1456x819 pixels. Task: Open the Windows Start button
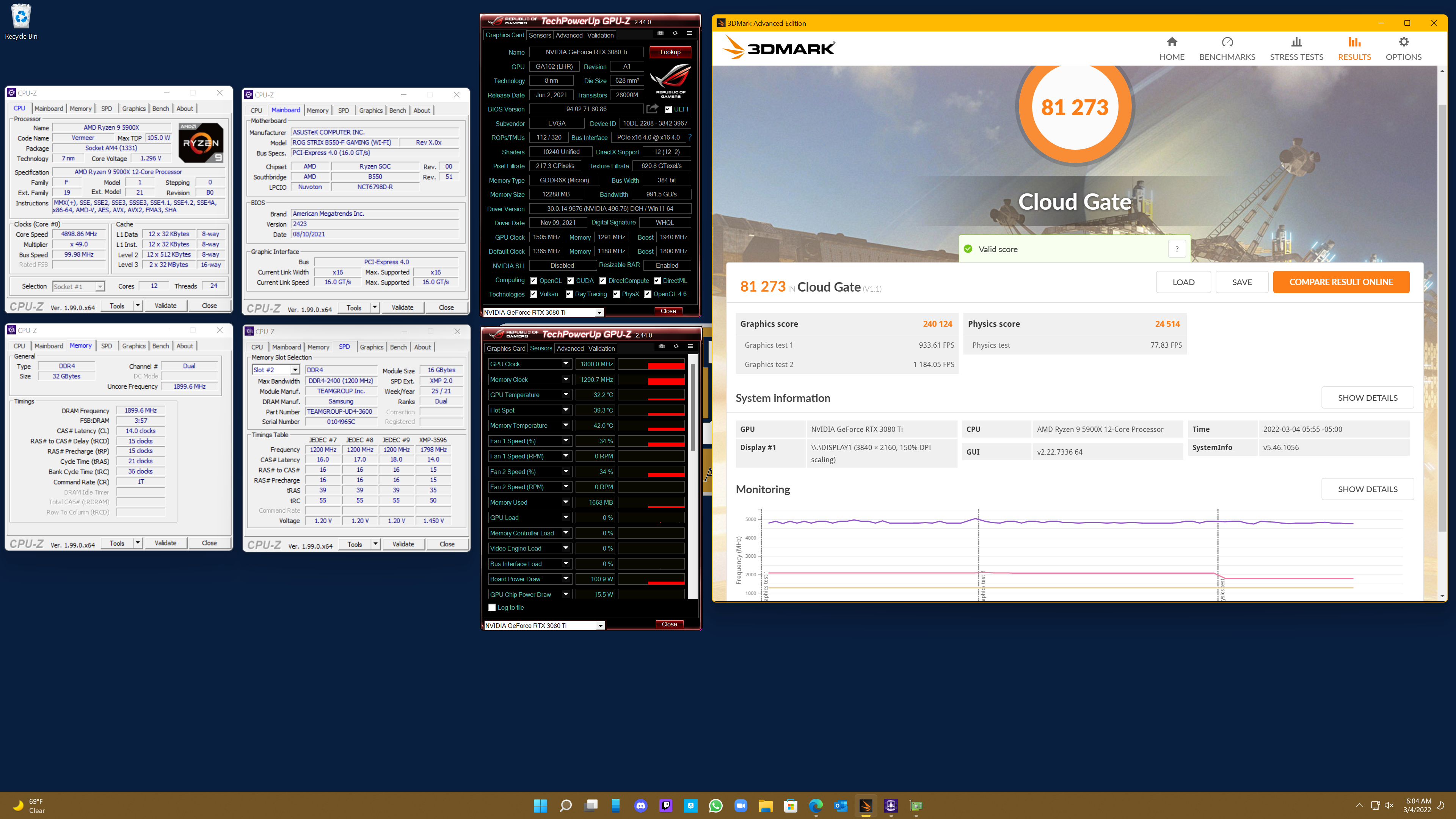540,805
